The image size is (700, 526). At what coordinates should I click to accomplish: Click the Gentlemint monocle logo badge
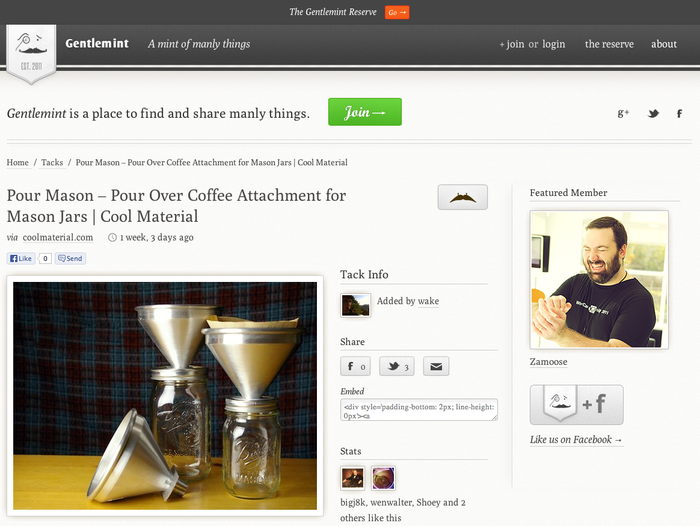tap(31, 54)
